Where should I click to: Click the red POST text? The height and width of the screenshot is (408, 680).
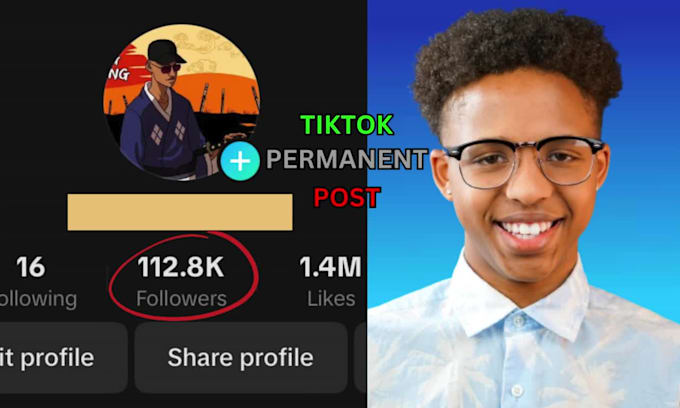coord(347,197)
